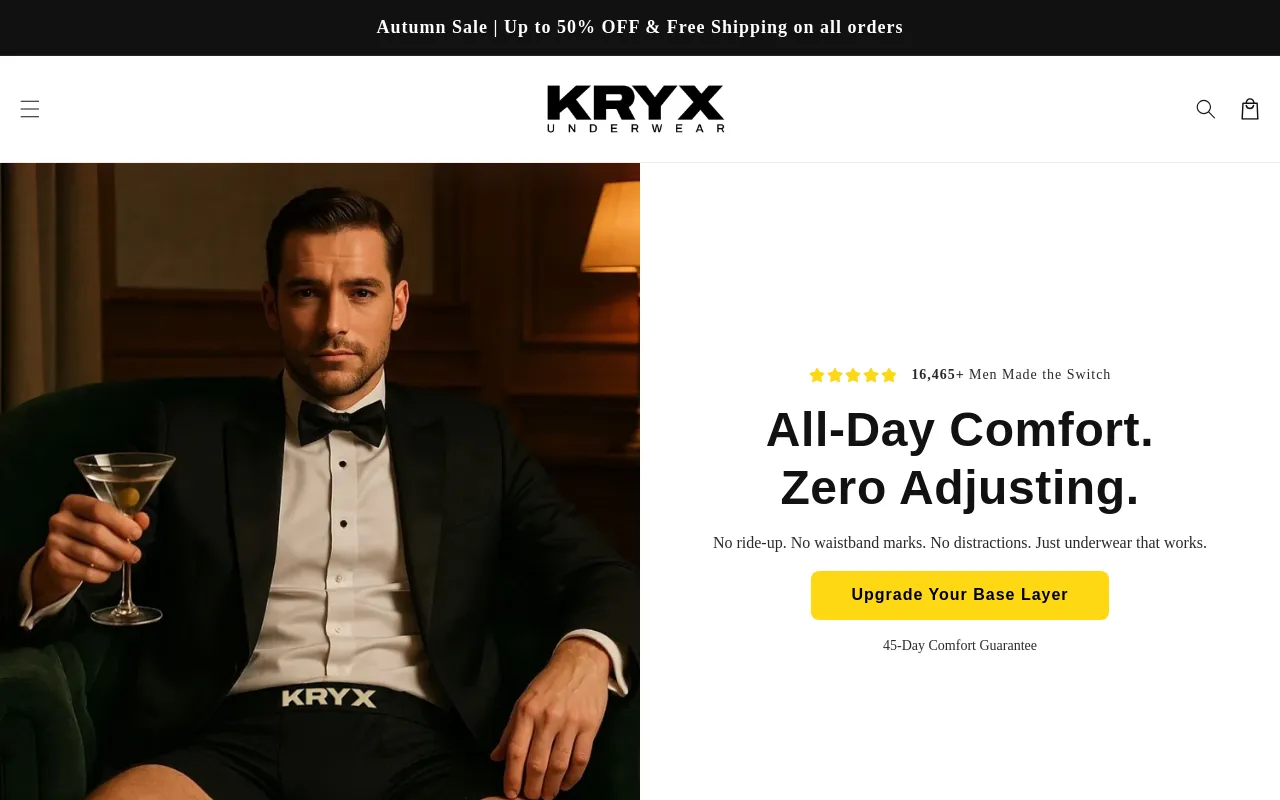The width and height of the screenshot is (1280, 800).
Task: Click the third yellow rating star
Action: click(x=853, y=375)
